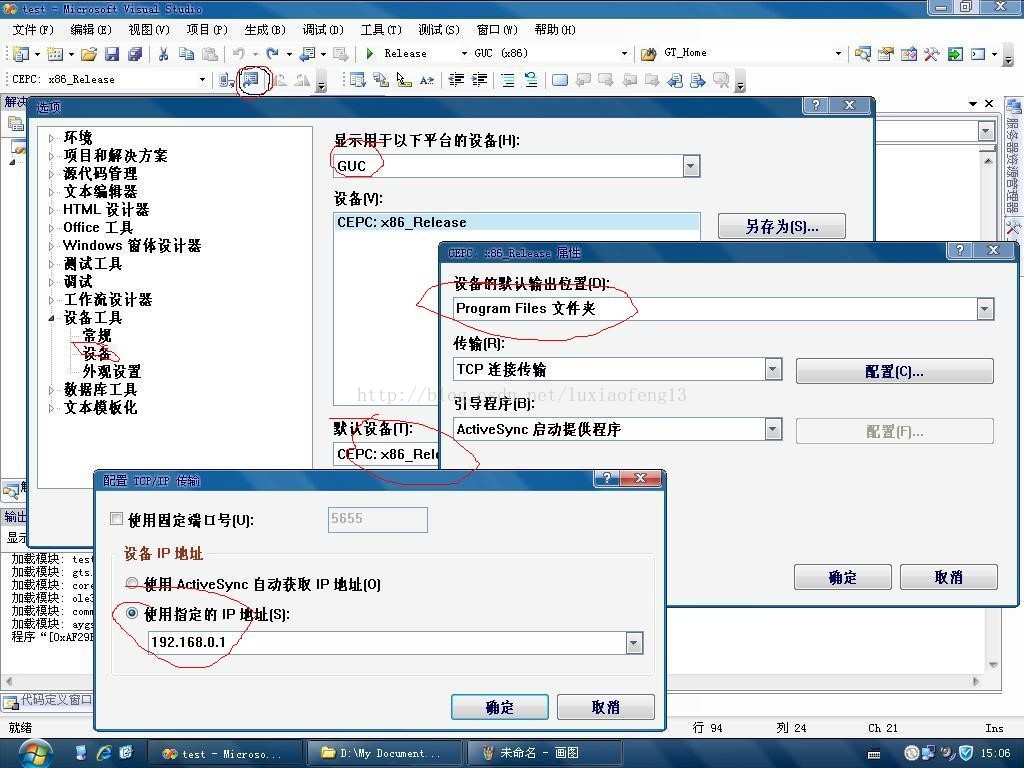1024x768 pixels.
Task: Open the 192.168.0.1 IP address dropdown arrow
Action: coord(633,643)
